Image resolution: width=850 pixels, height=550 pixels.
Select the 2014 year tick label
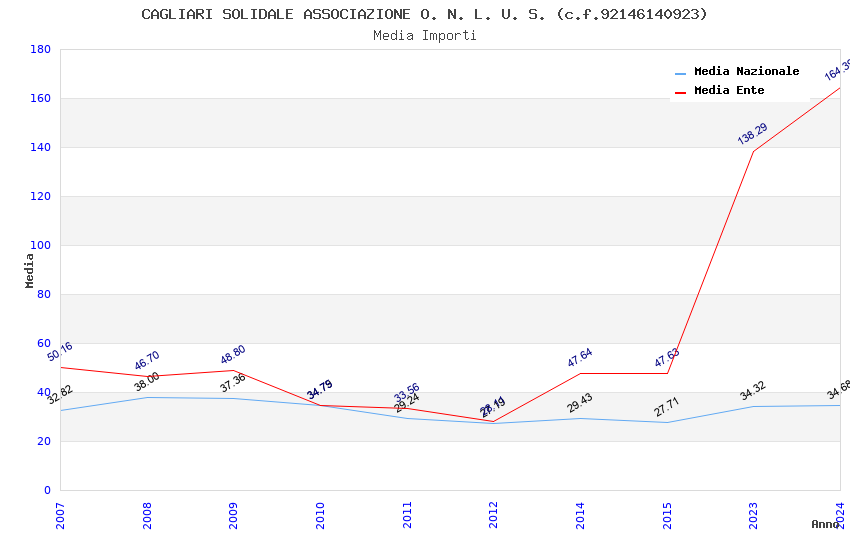click(580, 515)
